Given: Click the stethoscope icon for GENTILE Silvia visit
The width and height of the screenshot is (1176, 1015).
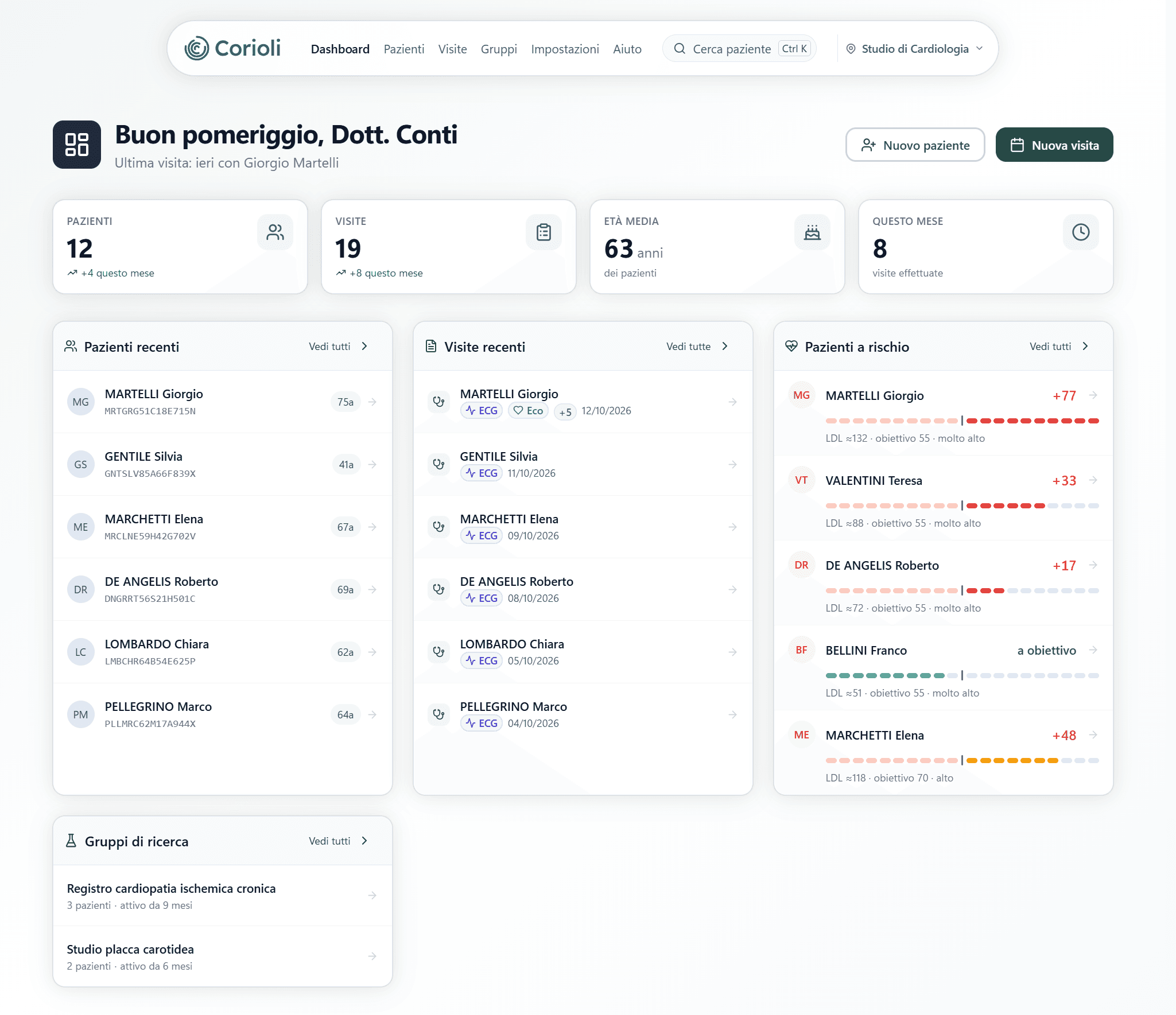Looking at the screenshot, I should point(439,464).
